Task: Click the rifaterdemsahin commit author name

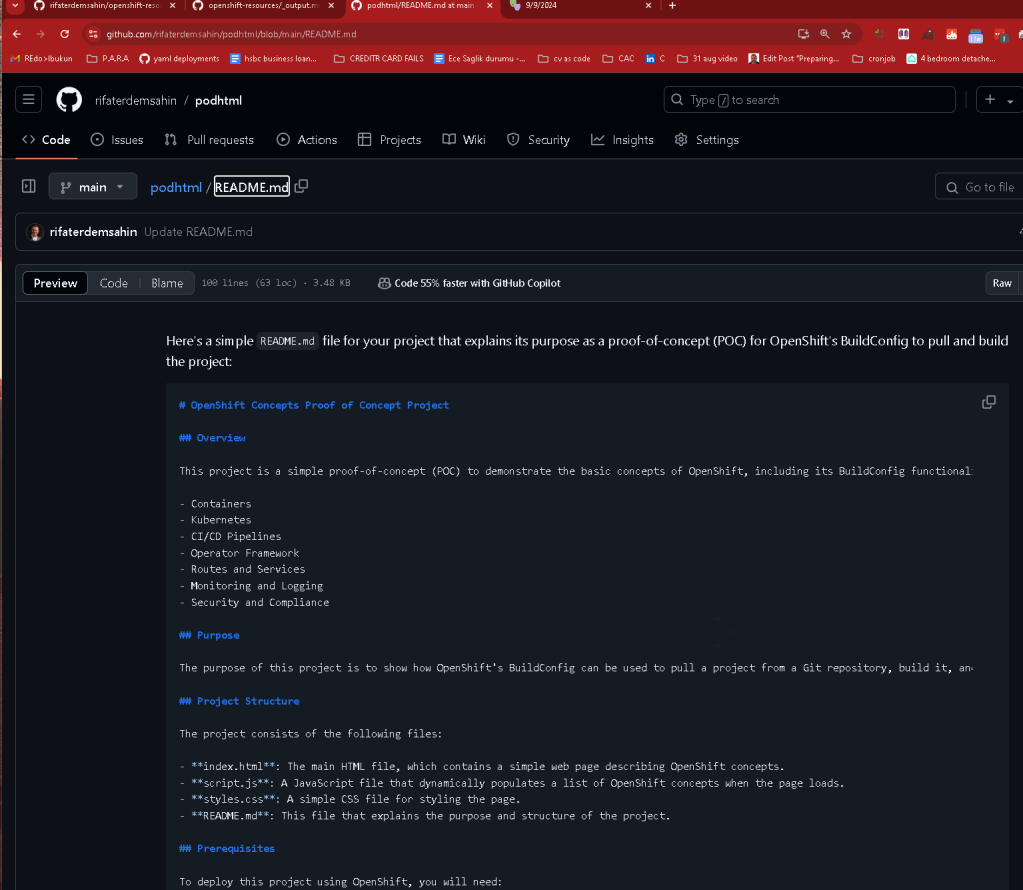Action: [93, 232]
